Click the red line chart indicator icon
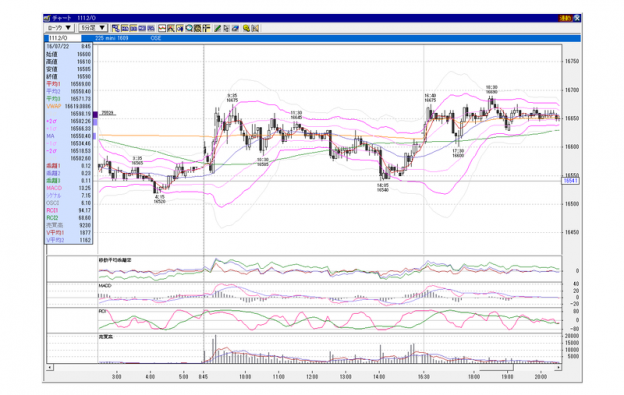Screen dimensions: 624x395 (162, 28)
